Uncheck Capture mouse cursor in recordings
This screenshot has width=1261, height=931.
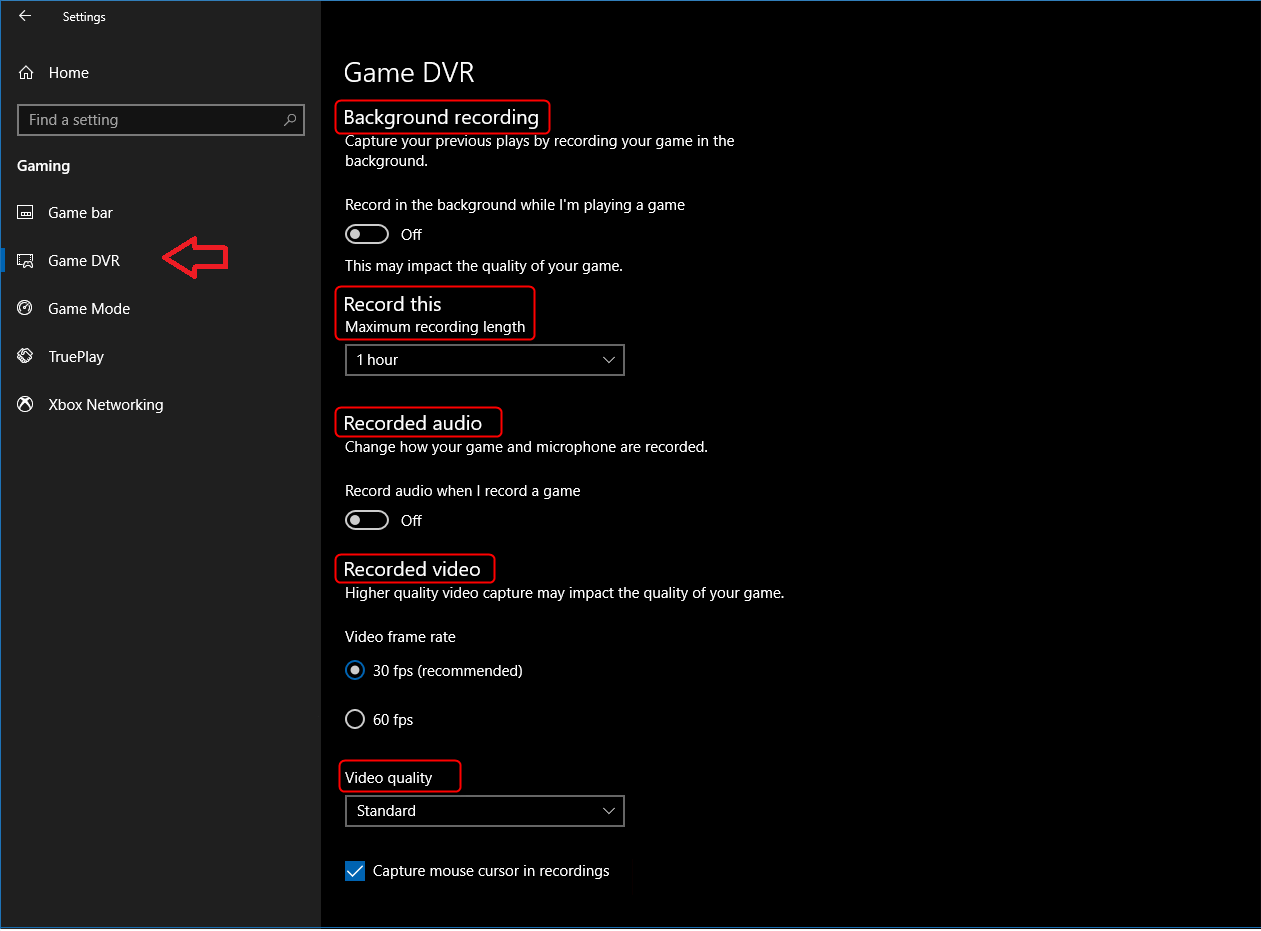tap(355, 871)
